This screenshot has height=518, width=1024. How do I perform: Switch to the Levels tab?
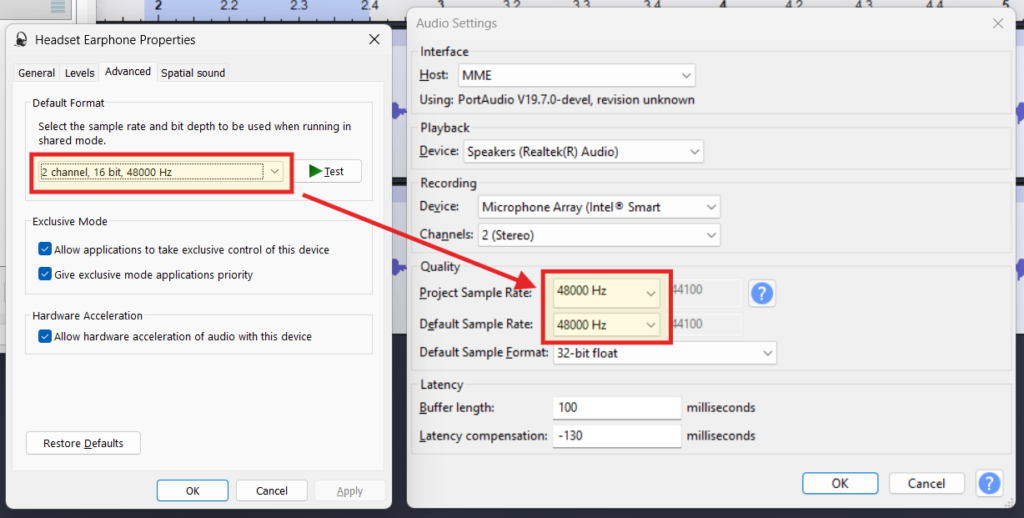pyautogui.click(x=80, y=73)
